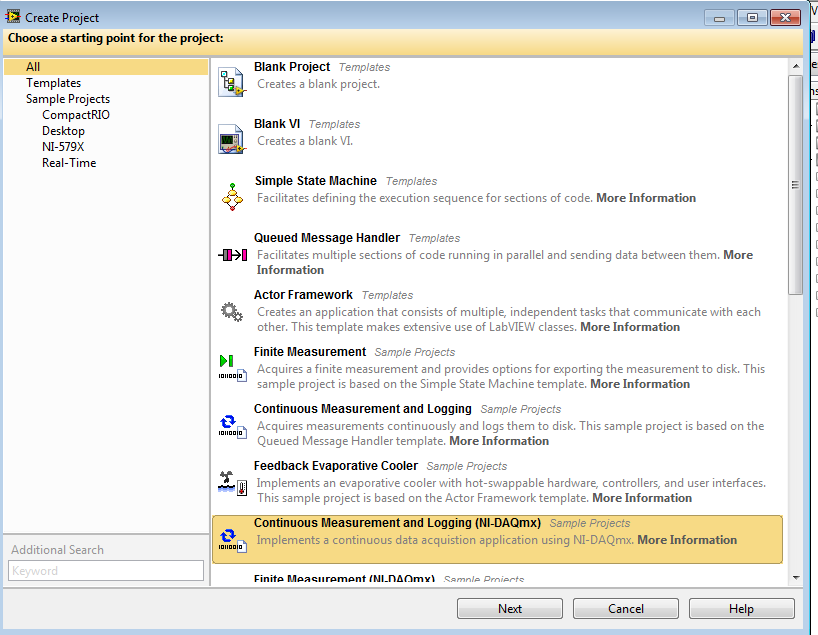Click the vertical scrollbar thumb
The image size is (818, 635).
796,185
